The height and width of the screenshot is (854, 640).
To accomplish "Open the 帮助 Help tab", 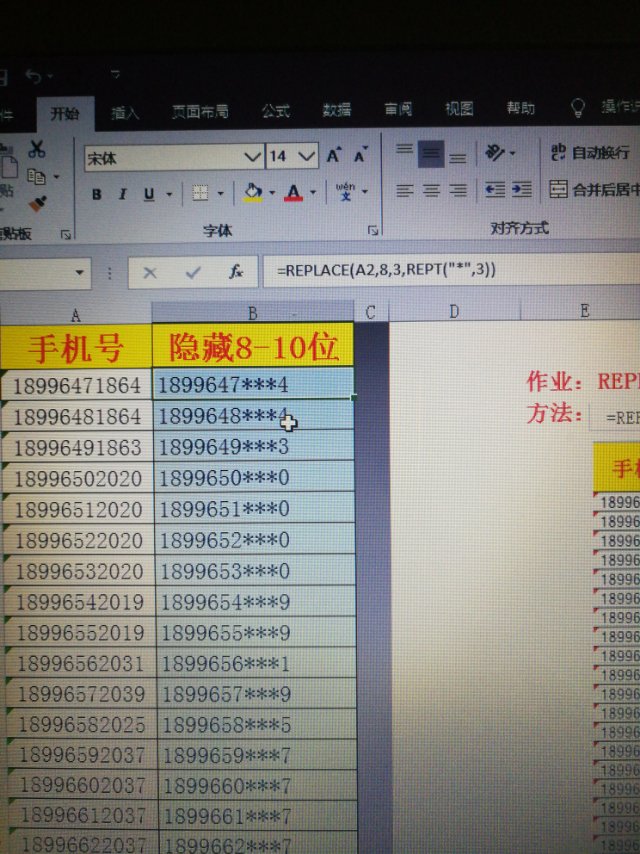I will point(521,108).
